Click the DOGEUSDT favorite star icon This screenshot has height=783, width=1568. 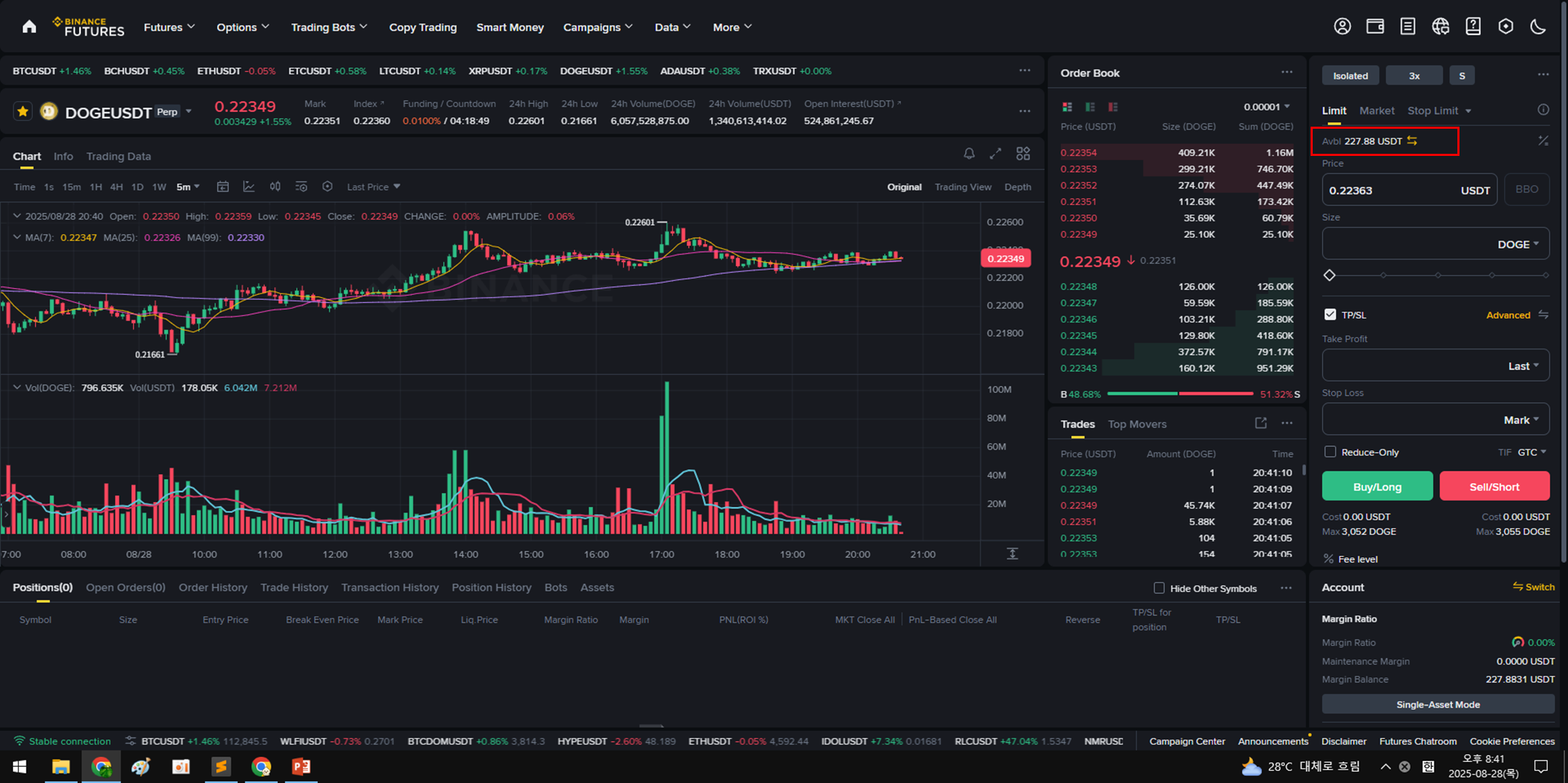pyautogui.click(x=23, y=111)
